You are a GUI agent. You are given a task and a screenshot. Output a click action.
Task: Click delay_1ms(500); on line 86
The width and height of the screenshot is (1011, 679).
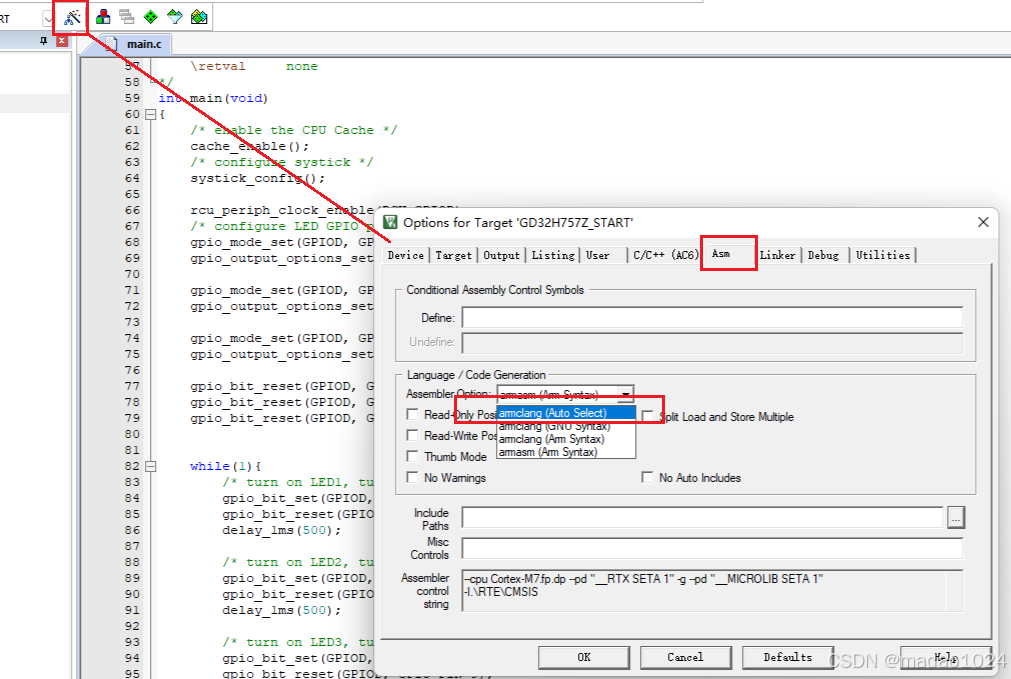click(282, 530)
